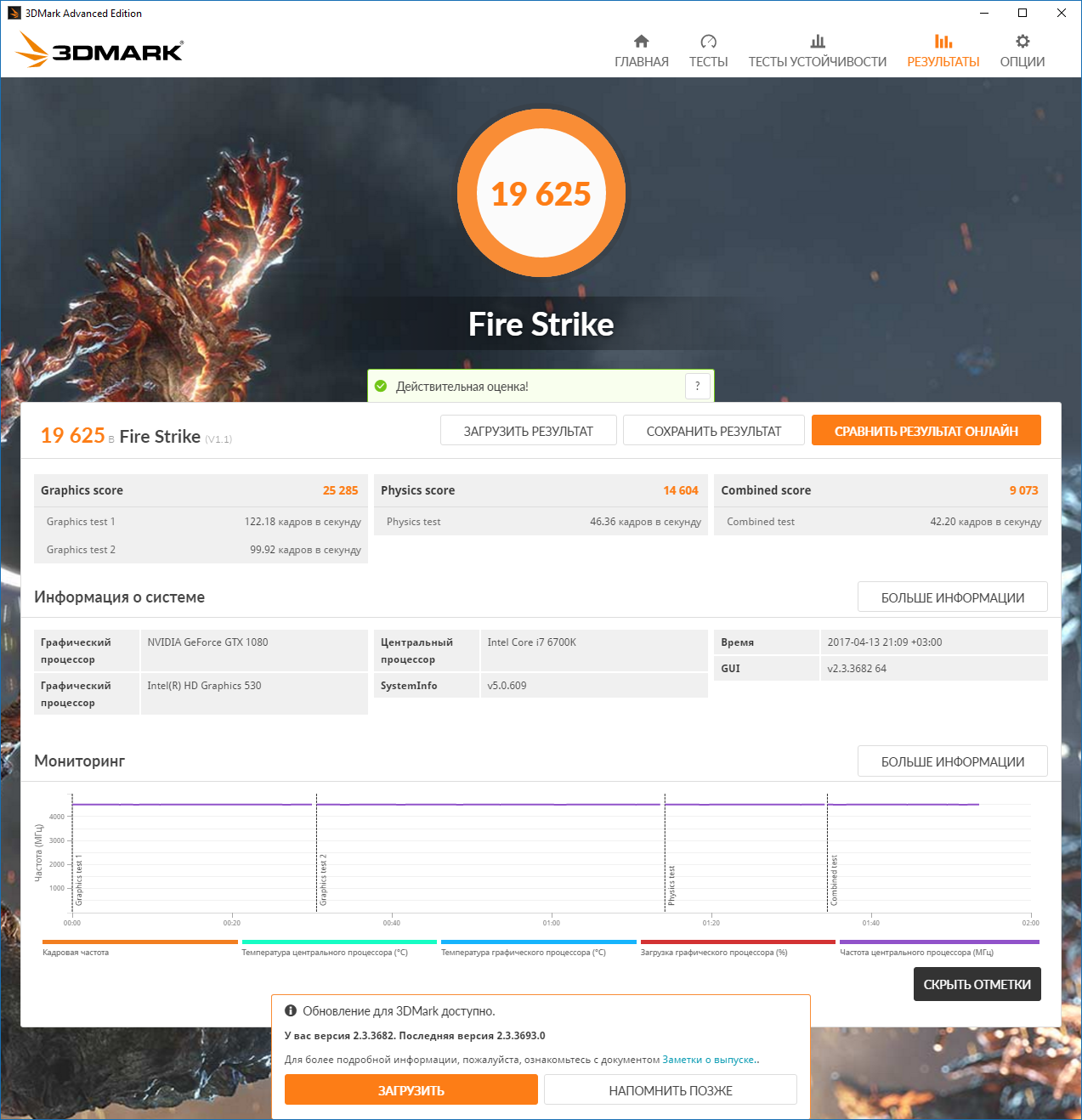Click SystemInfo version v5.0.609
This screenshot has width=1082, height=1120.
click(507, 686)
